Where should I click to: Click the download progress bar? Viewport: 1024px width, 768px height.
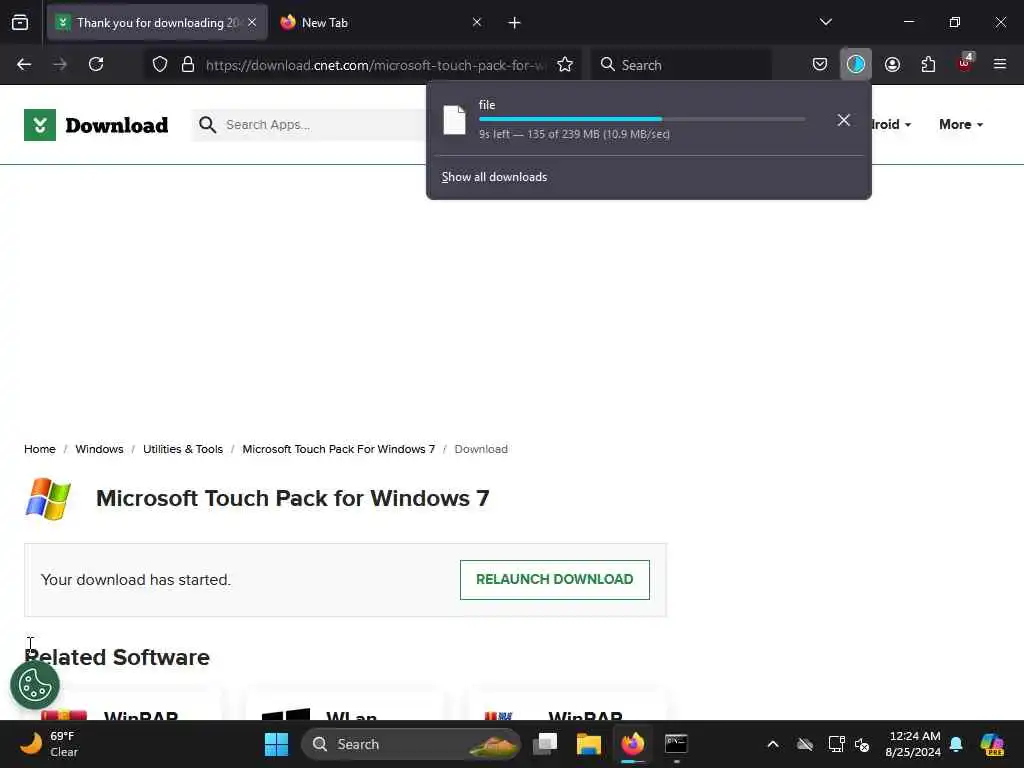coord(641,119)
